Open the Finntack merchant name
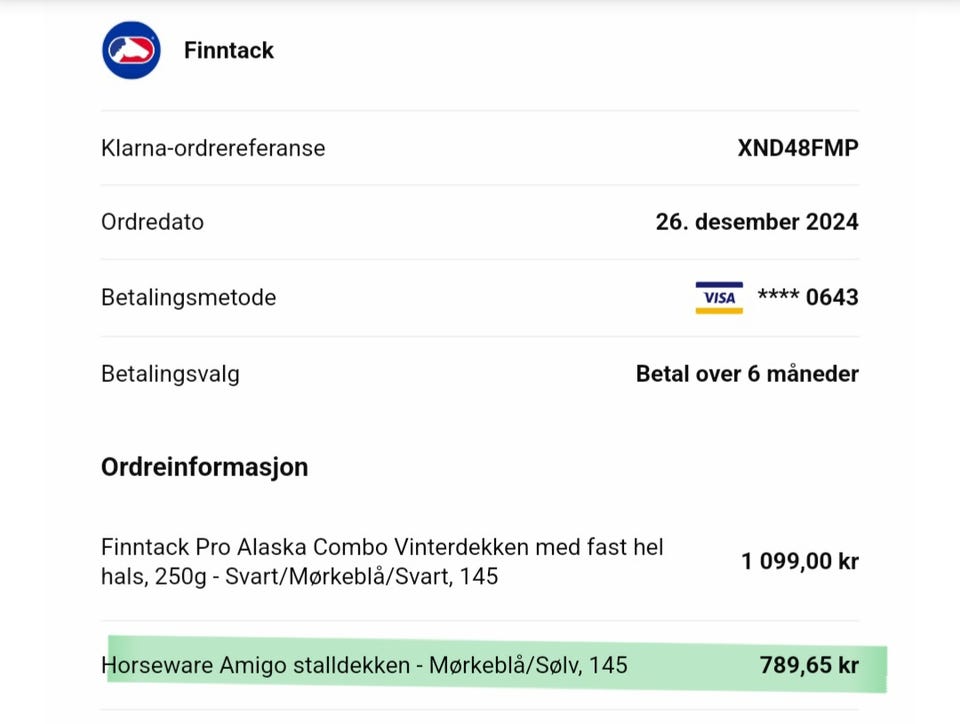This screenshot has width=960, height=724. point(229,51)
